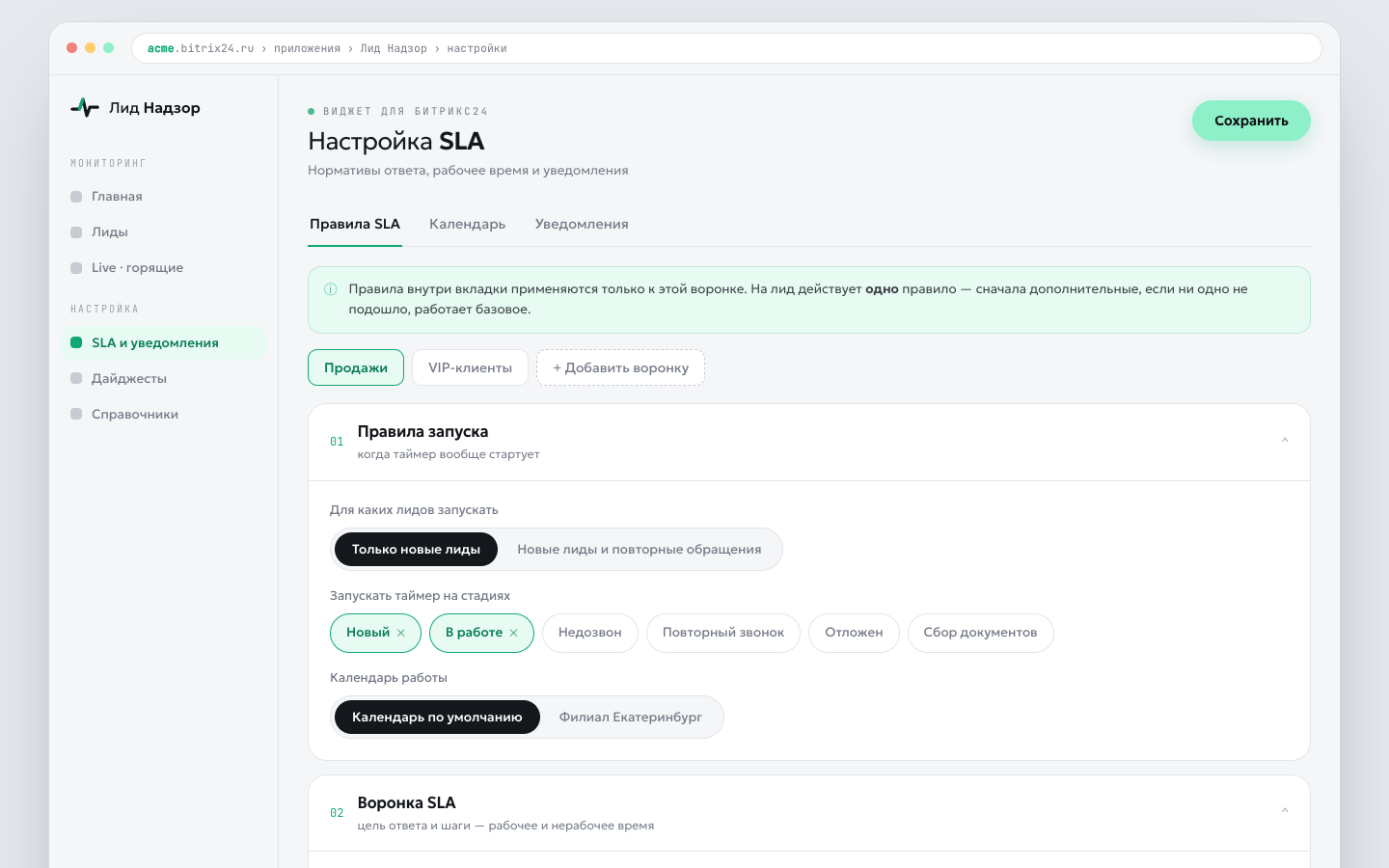Click the Справочники sidebar bullet icon
The image size is (1389, 868).
[x=76, y=415]
